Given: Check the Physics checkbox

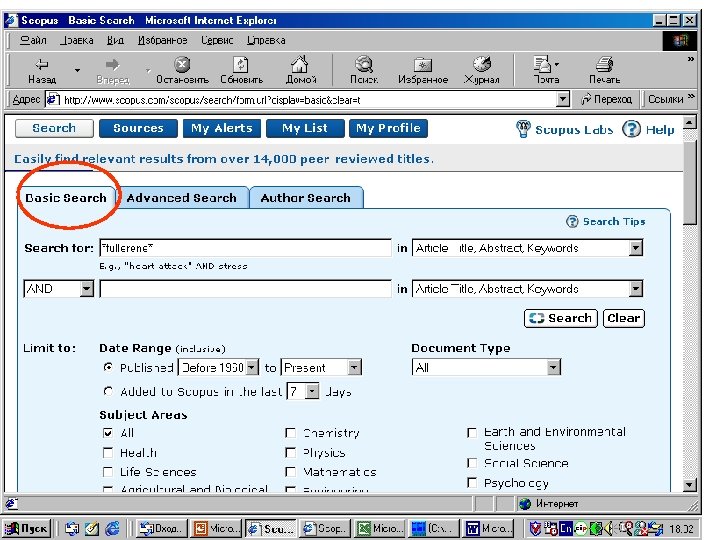Looking at the screenshot, I should tap(290, 453).
